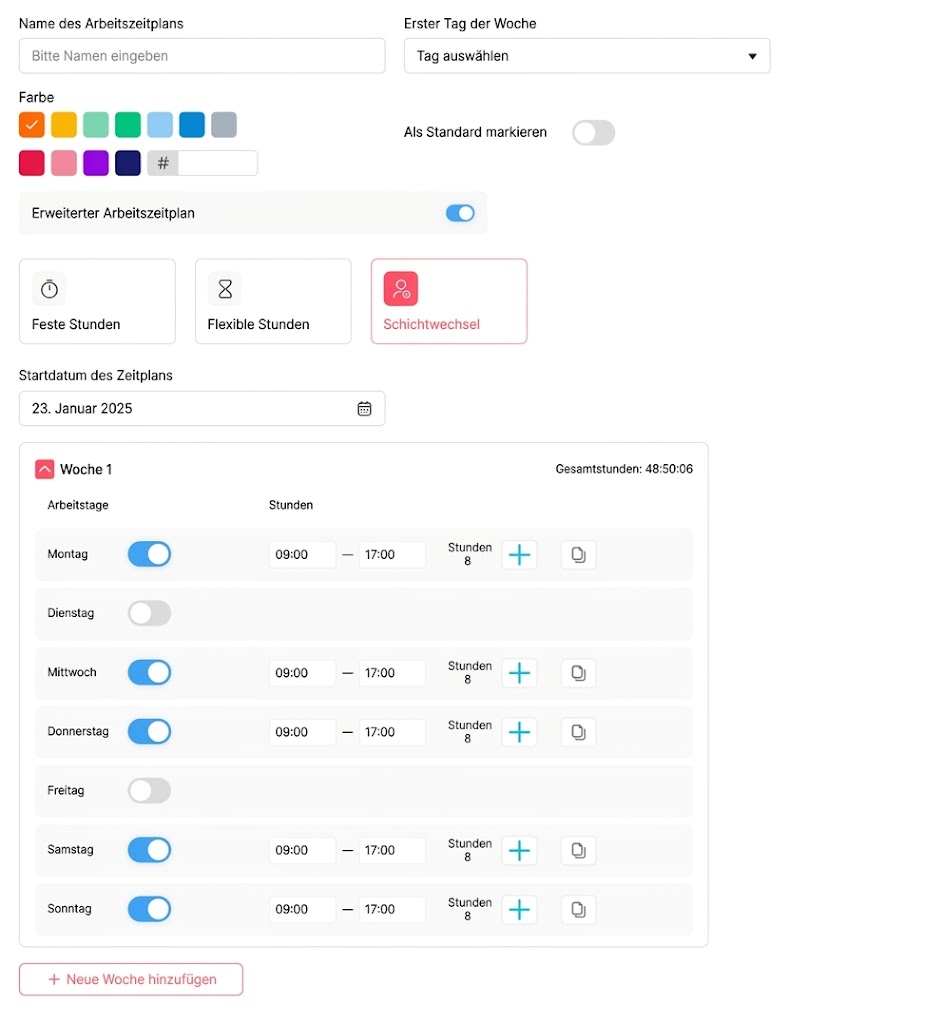Pick the light mint green swatch

(x=96, y=125)
